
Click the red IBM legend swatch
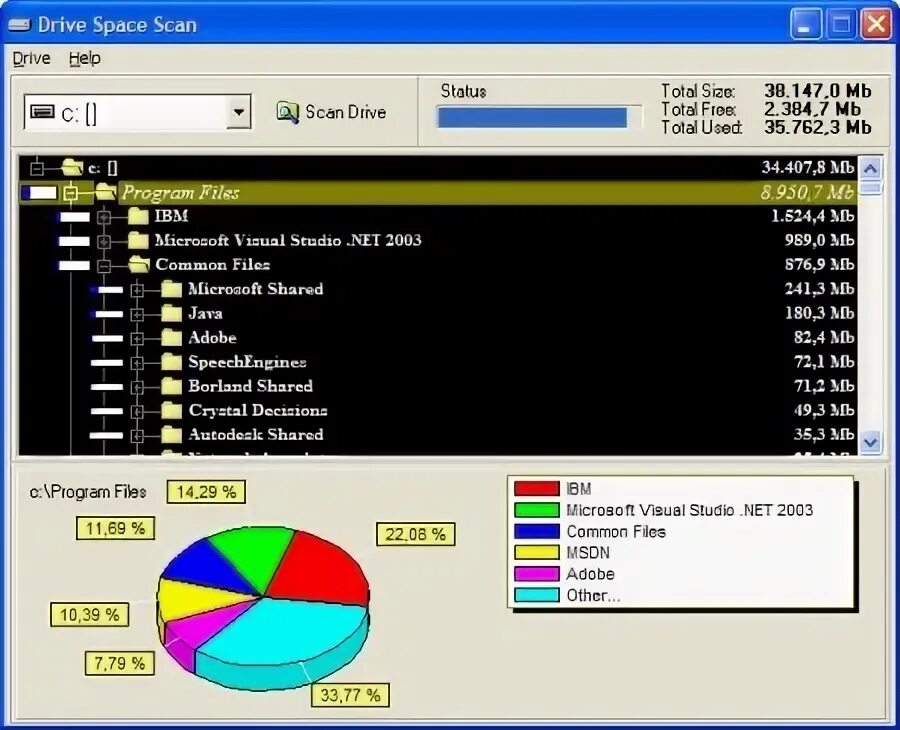[537, 488]
